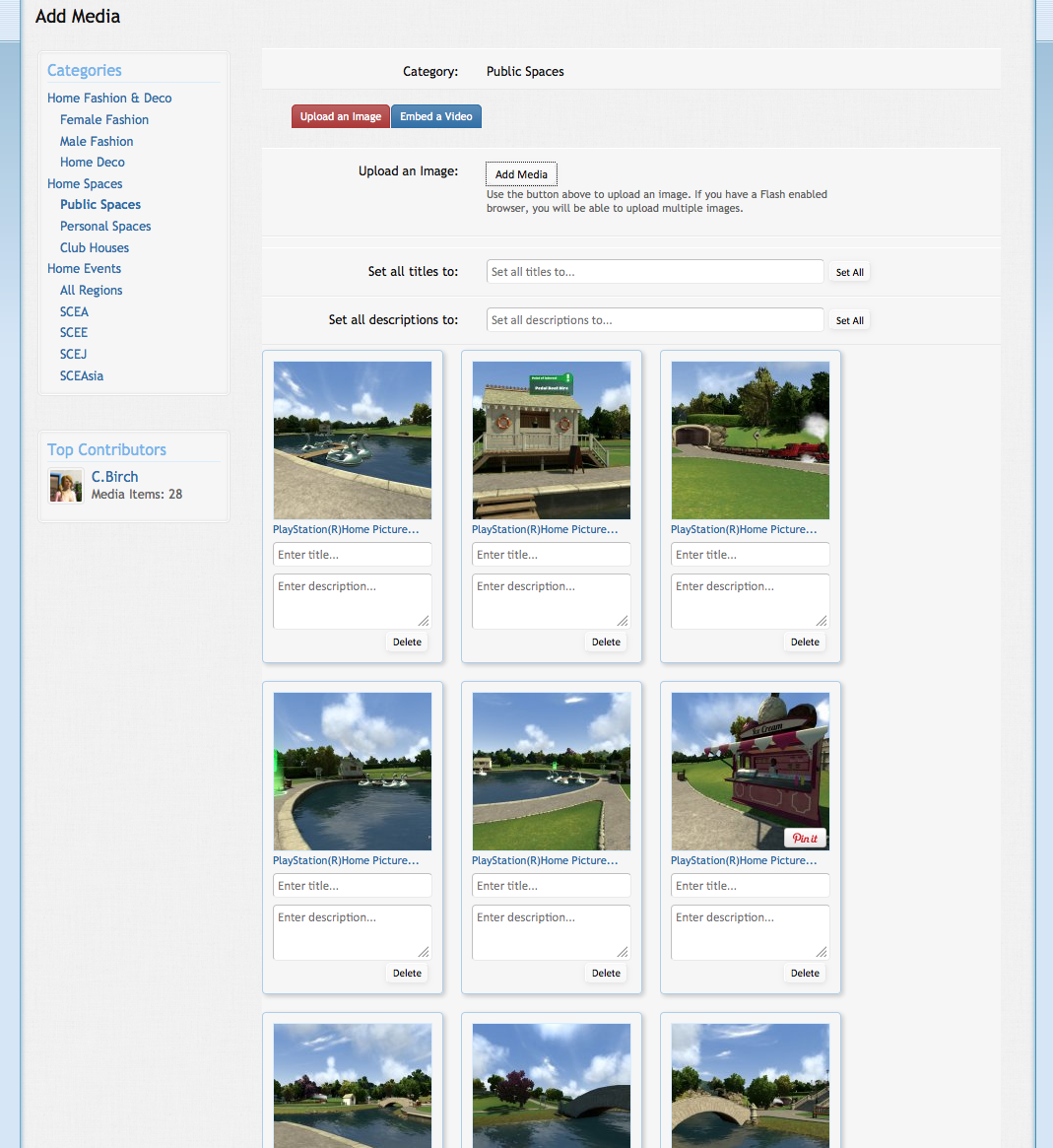Focus the description box for the steam train image
1053x1148 pixels.
point(751,601)
